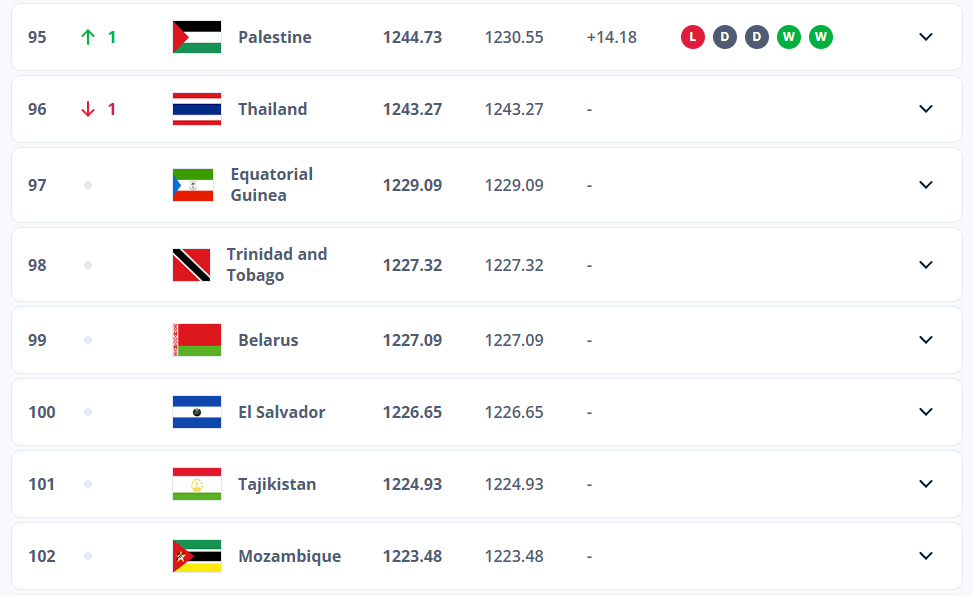The height and width of the screenshot is (596, 973).
Task: Open the Tajikistan team name link
Action: point(277,484)
